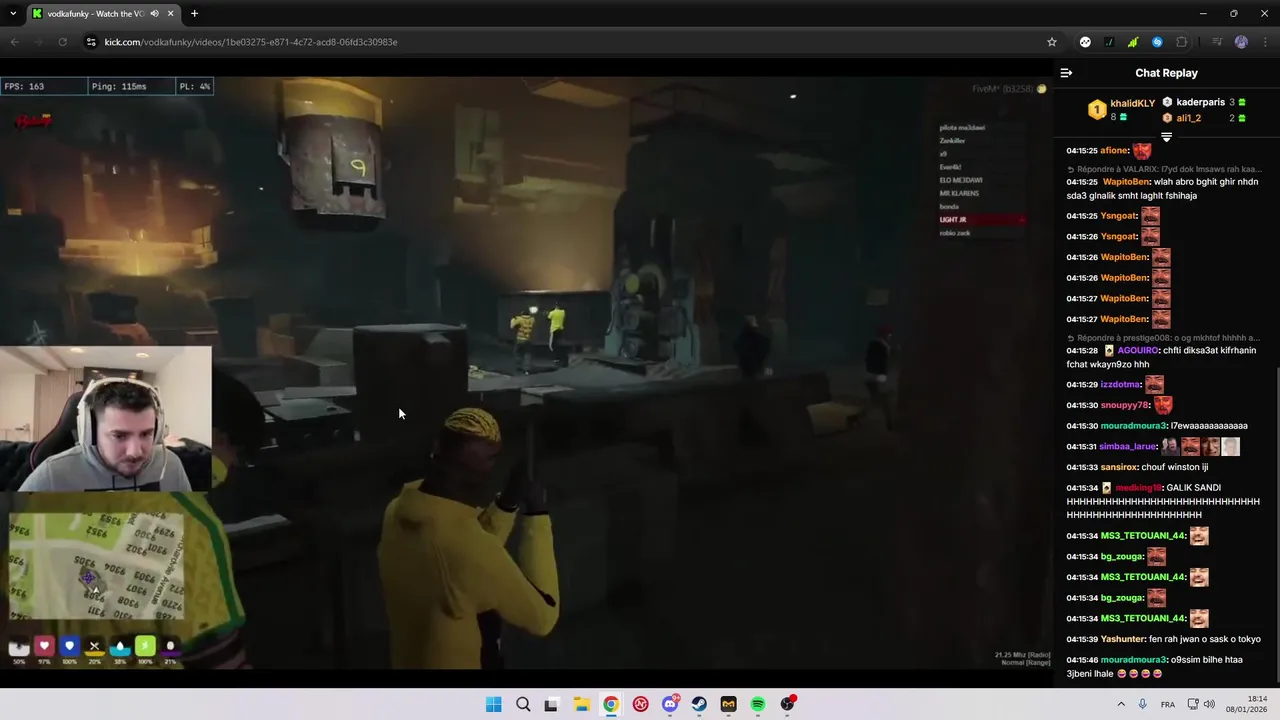
Task: Expand the gift leaderboard arrow
Action: 1166,137
